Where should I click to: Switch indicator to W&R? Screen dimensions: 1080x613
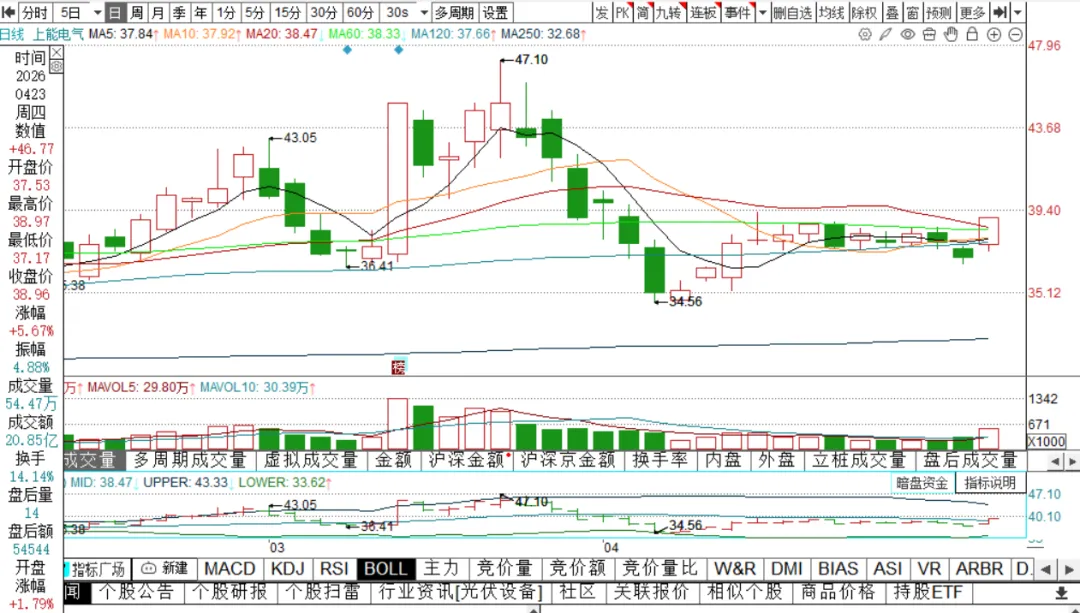pos(735,569)
